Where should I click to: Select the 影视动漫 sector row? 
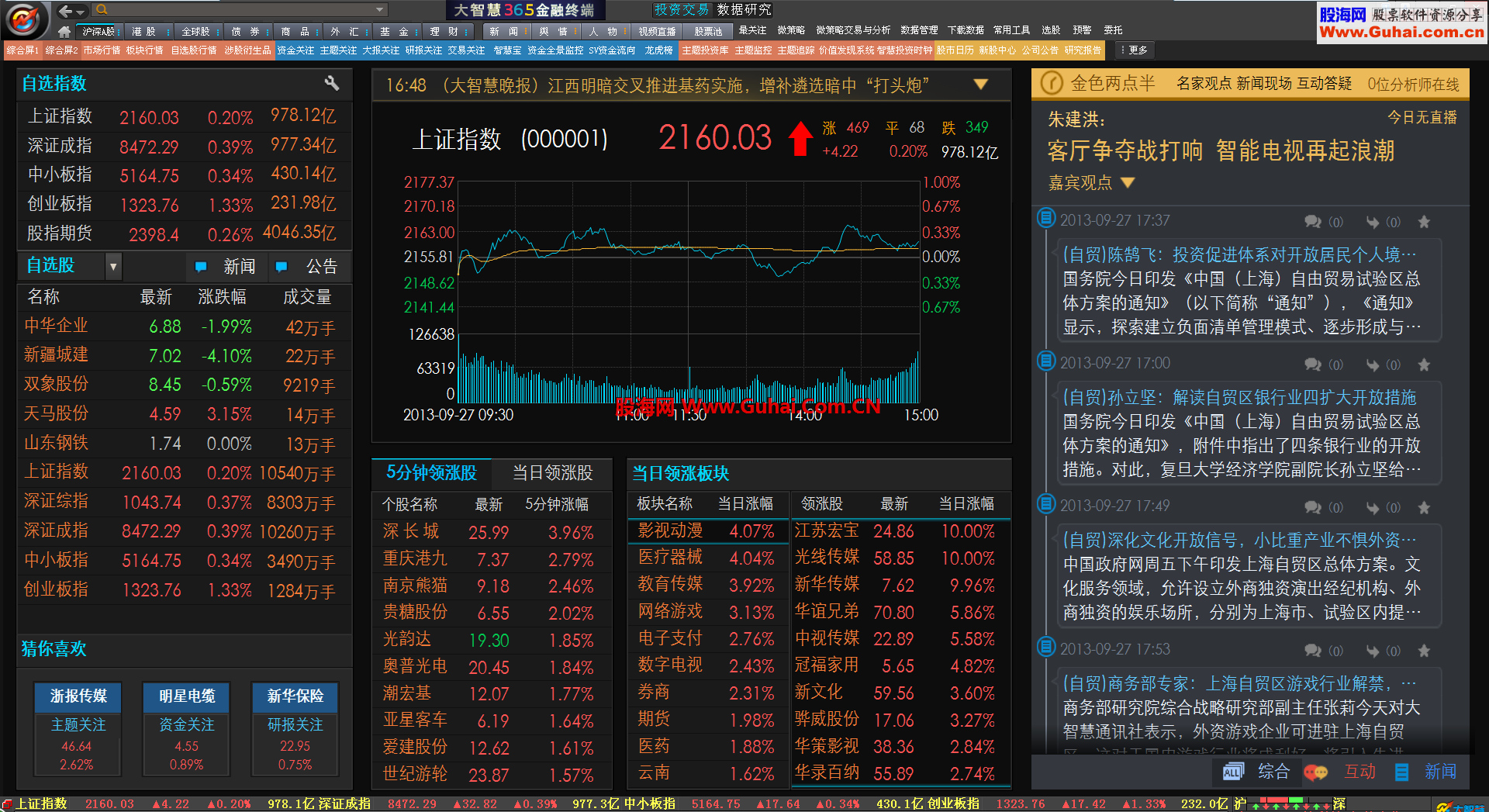coord(707,531)
